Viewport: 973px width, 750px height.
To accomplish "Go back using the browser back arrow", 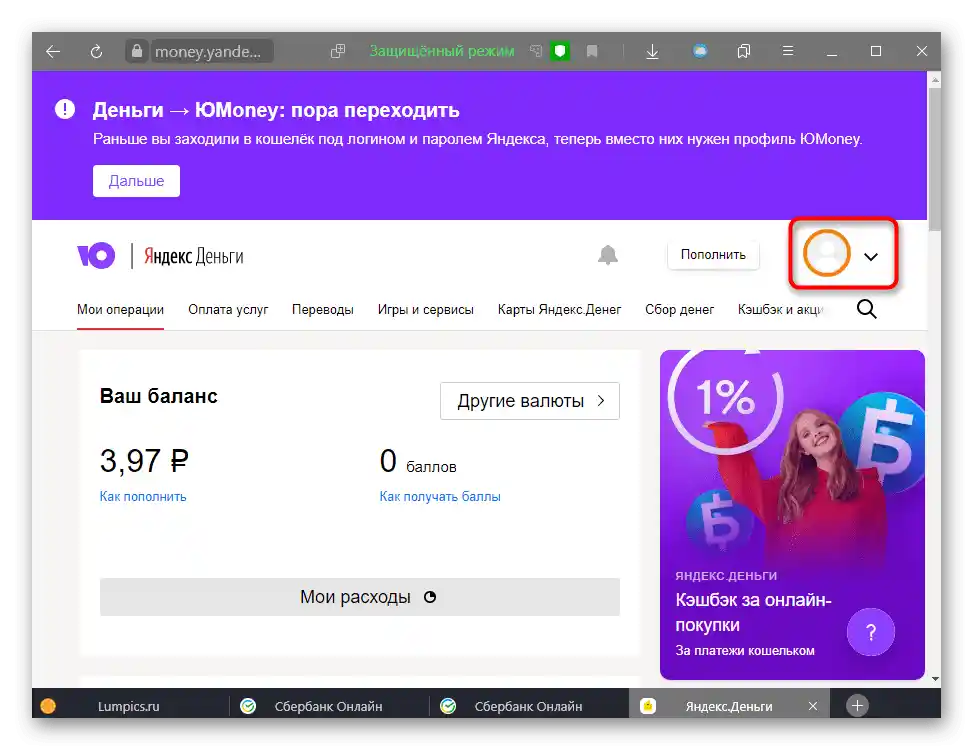I will click(53, 51).
